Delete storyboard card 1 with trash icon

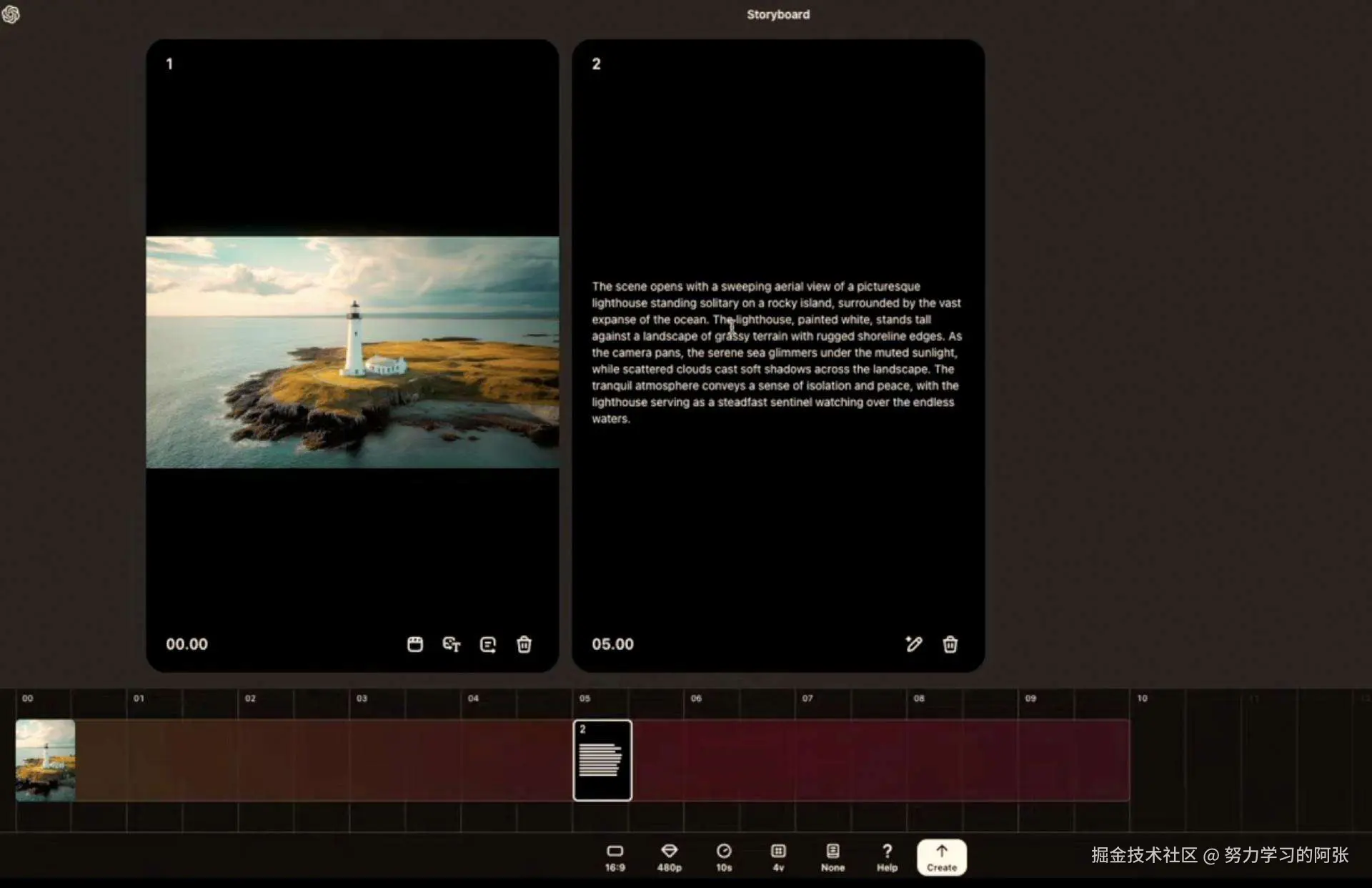coord(525,644)
